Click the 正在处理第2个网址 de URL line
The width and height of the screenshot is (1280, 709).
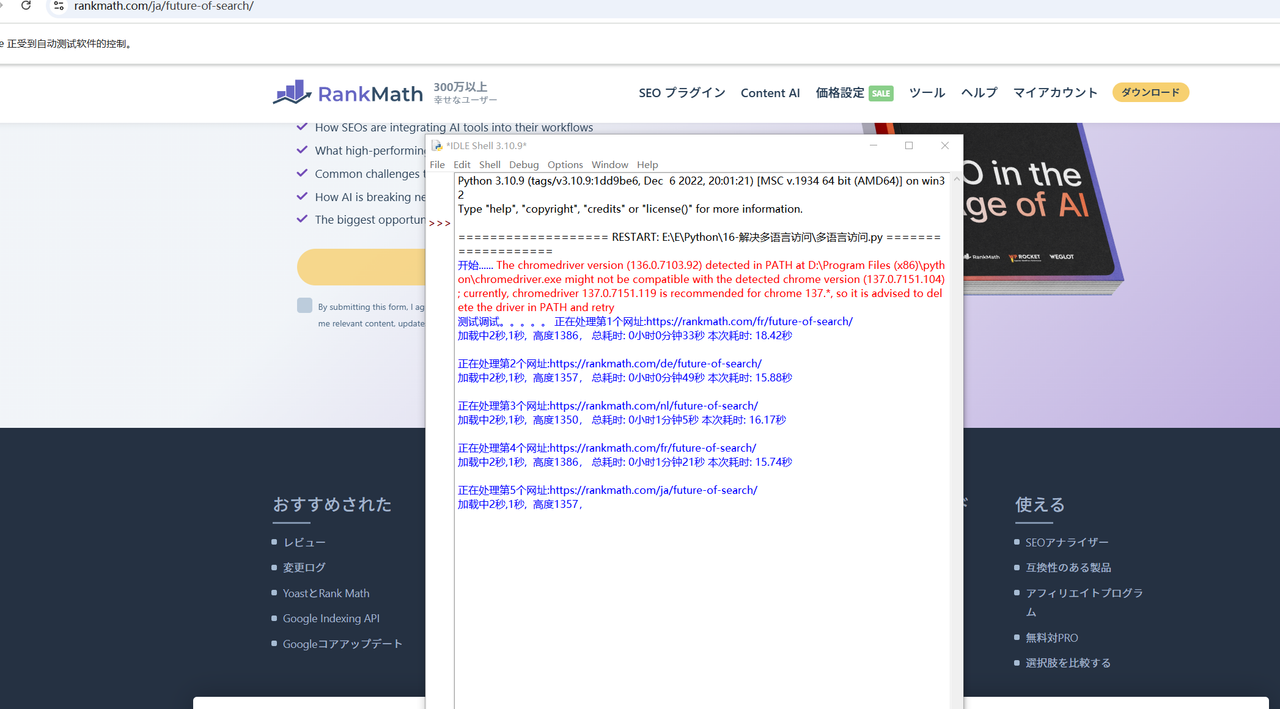pyautogui.click(x=610, y=363)
